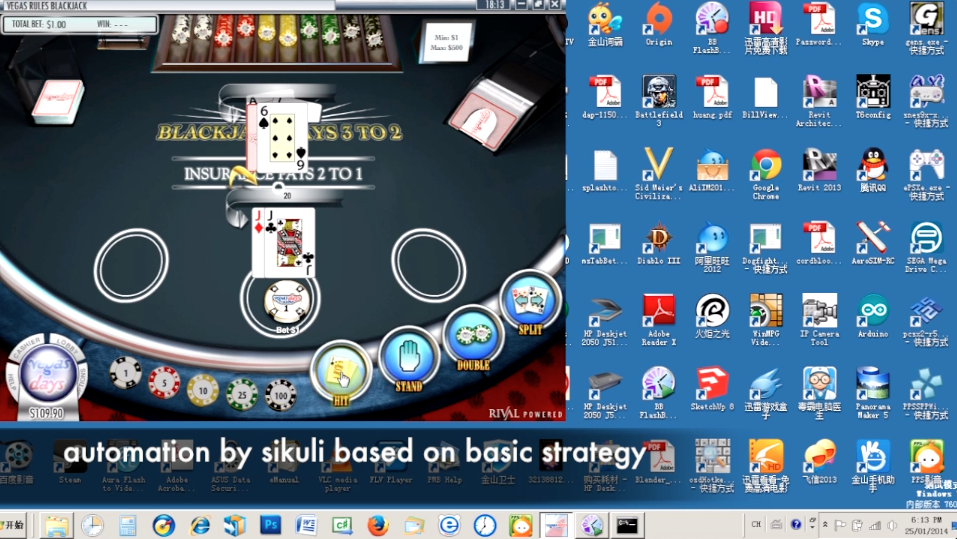This screenshot has height=539, width=957.
Task: Open Word from the taskbar
Action: 306,525
